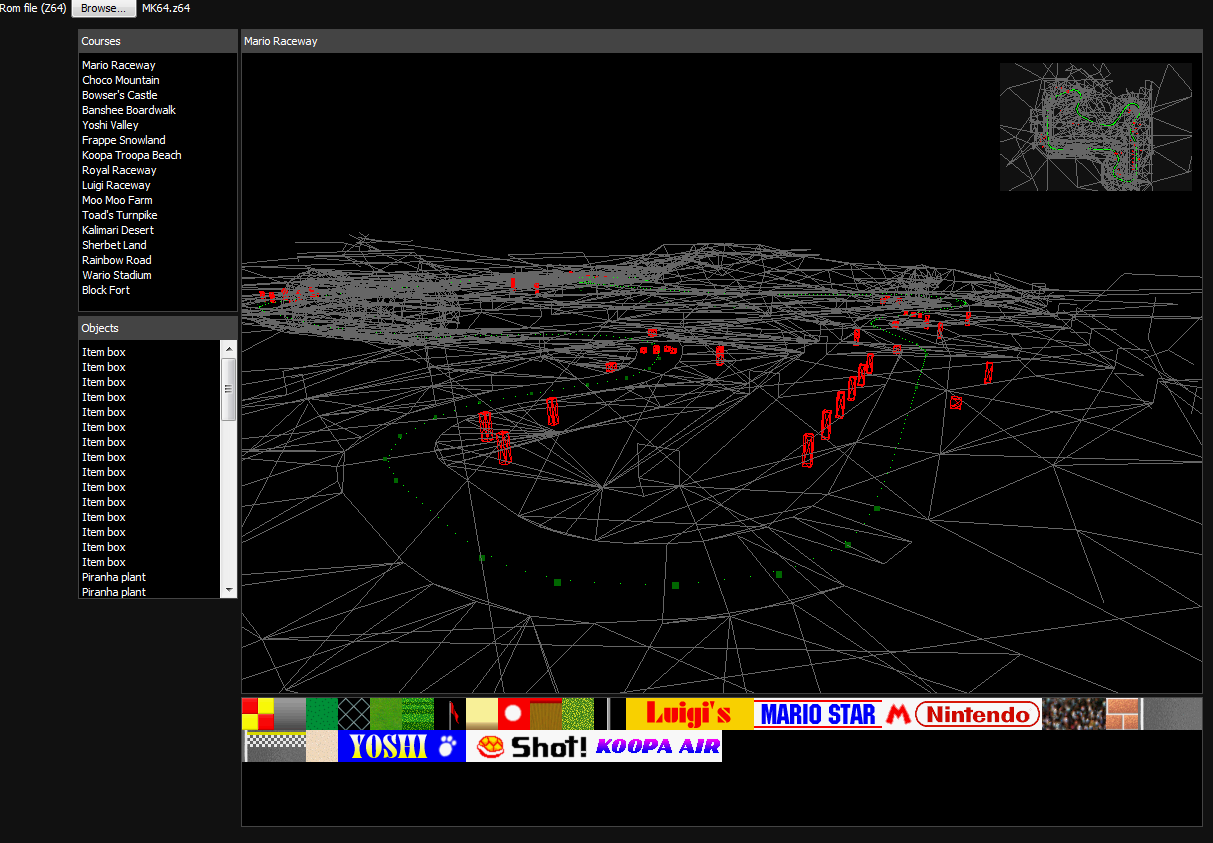Open Luigi Raceway from the course list
The width and height of the screenshot is (1213, 843).
click(116, 185)
